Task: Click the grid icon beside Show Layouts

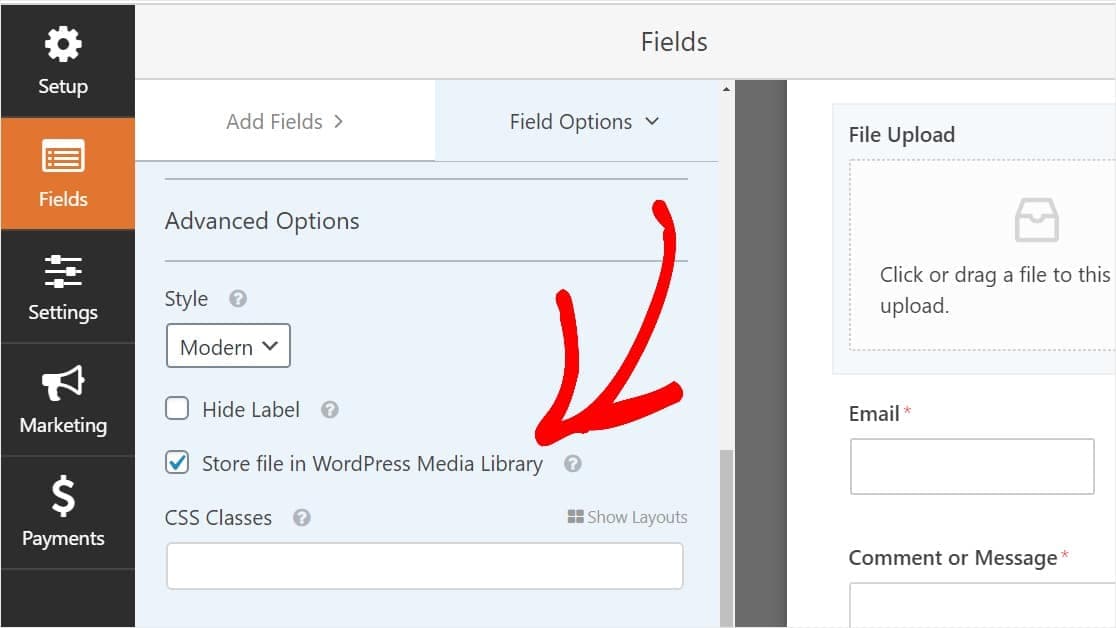Action: point(575,516)
